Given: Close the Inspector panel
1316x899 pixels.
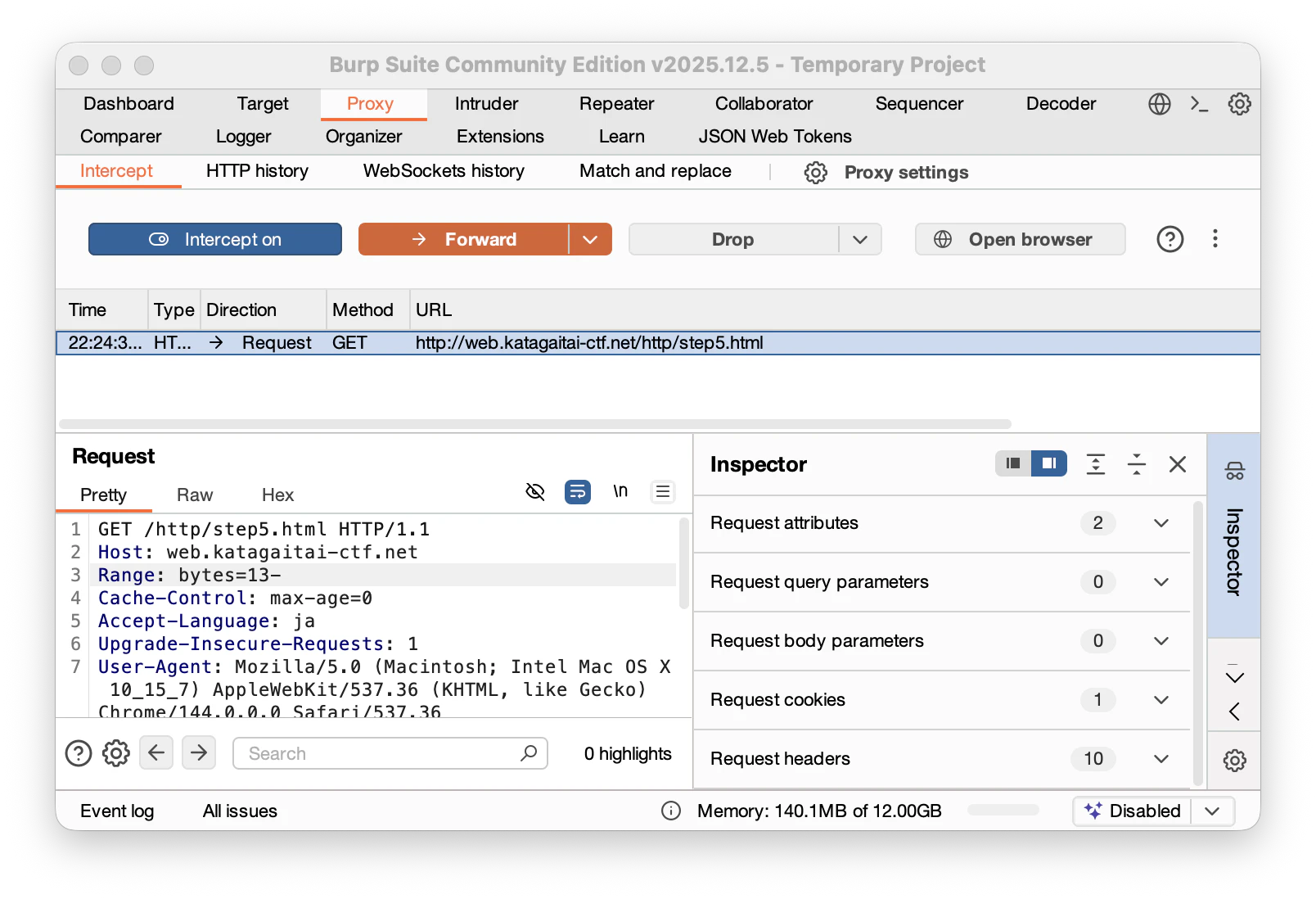Looking at the screenshot, I should [x=1178, y=464].
